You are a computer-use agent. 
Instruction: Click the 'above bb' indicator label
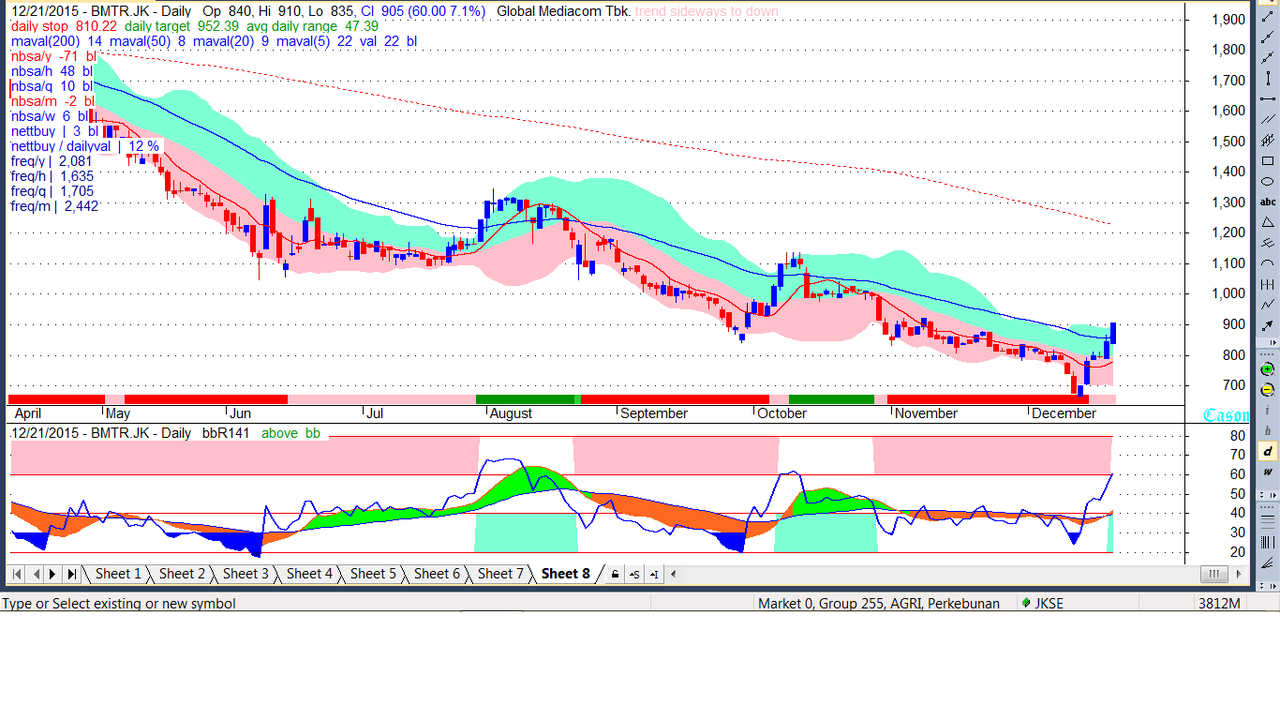291,433
